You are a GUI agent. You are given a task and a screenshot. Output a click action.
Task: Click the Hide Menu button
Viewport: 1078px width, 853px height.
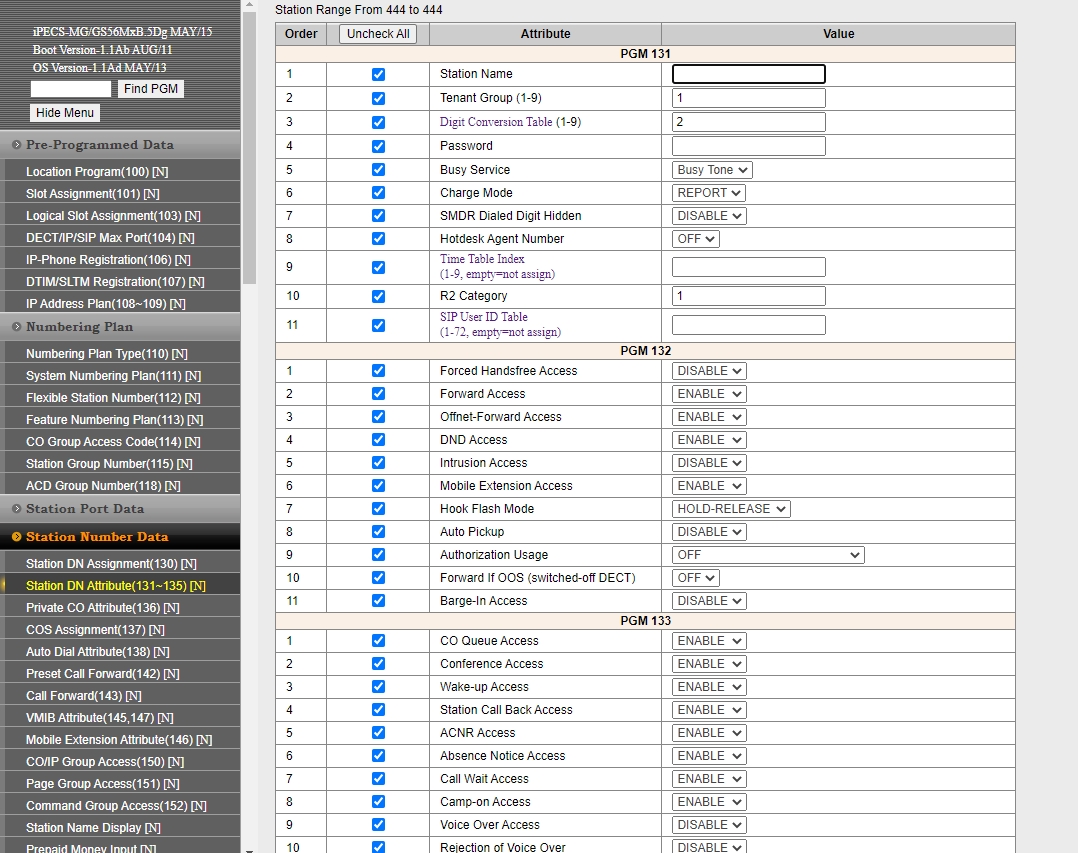[x=65, y=113]
